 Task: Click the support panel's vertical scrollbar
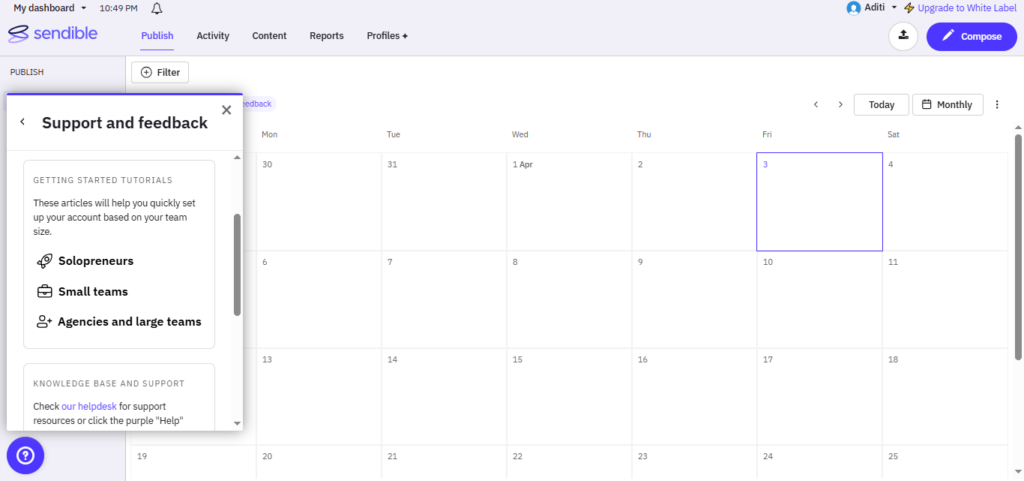(x=237, y=264)
